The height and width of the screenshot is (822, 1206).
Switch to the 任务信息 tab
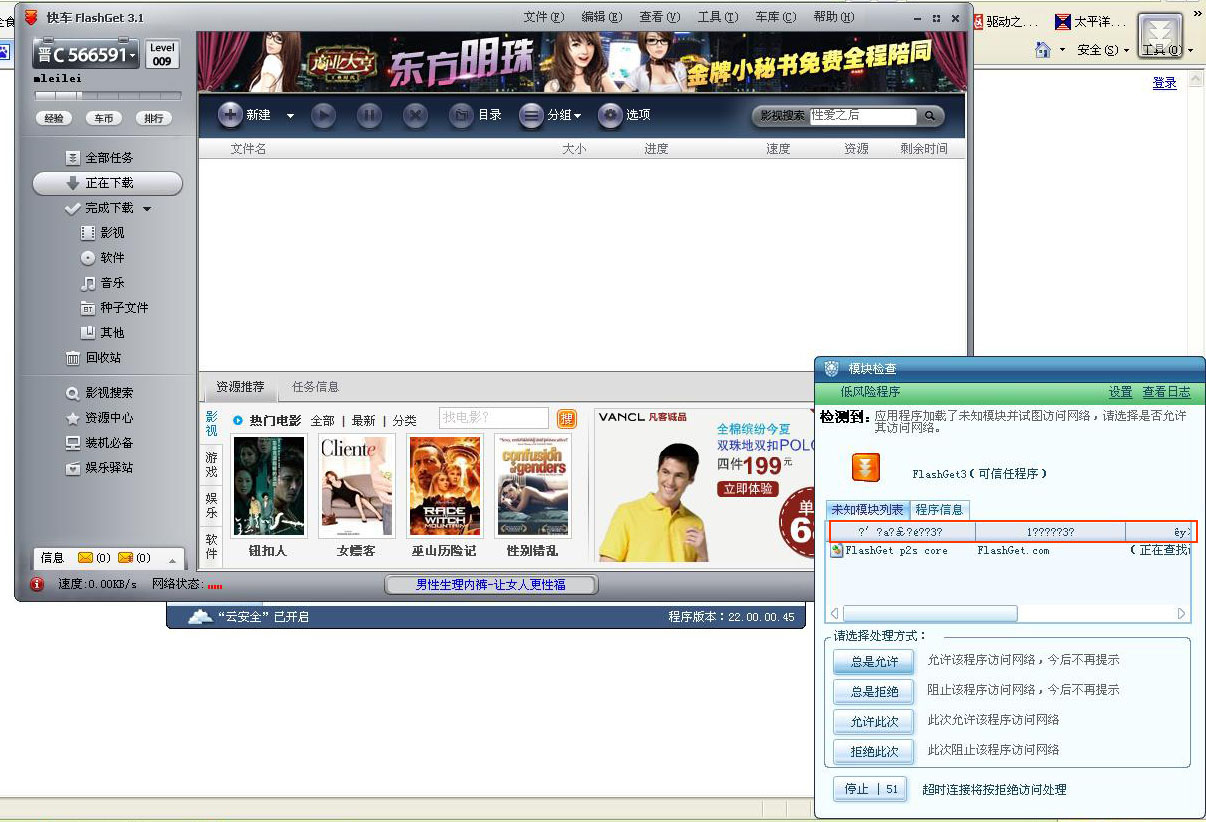315,386
